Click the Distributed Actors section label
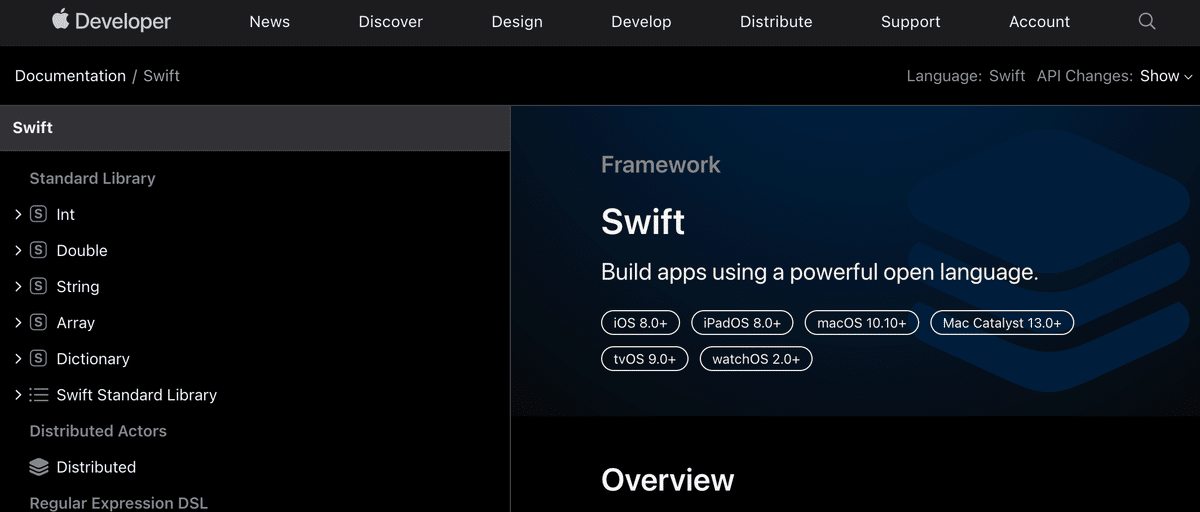 click(x=98, y=431)
